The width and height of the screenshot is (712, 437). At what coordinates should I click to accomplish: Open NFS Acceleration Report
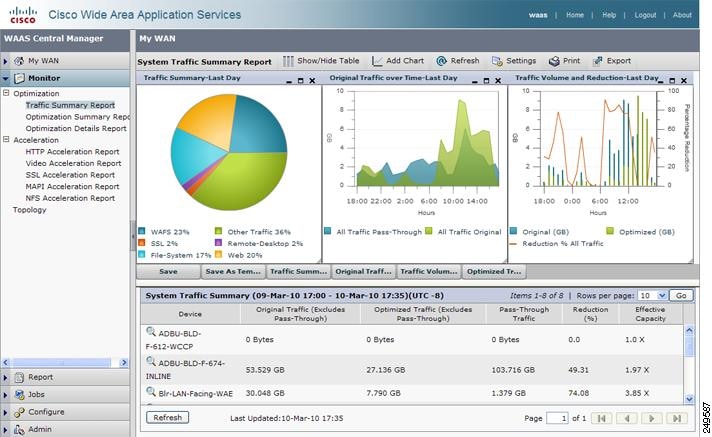pos(70,198)
